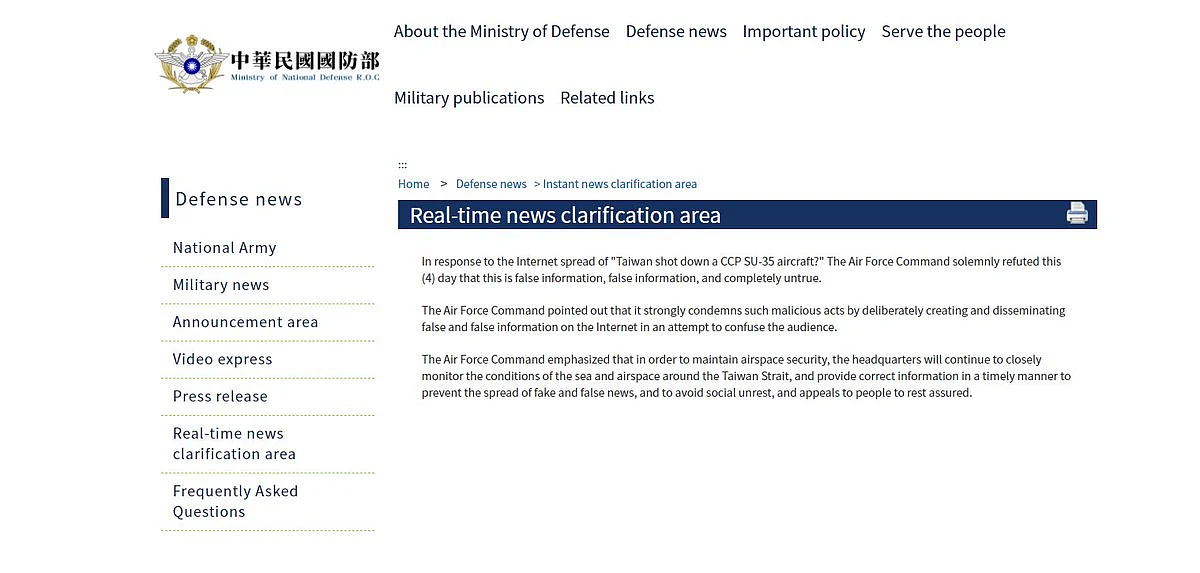Open National Army sidebar link
This screenshot has width=1200, height=573.
click(x=224, y=248)
